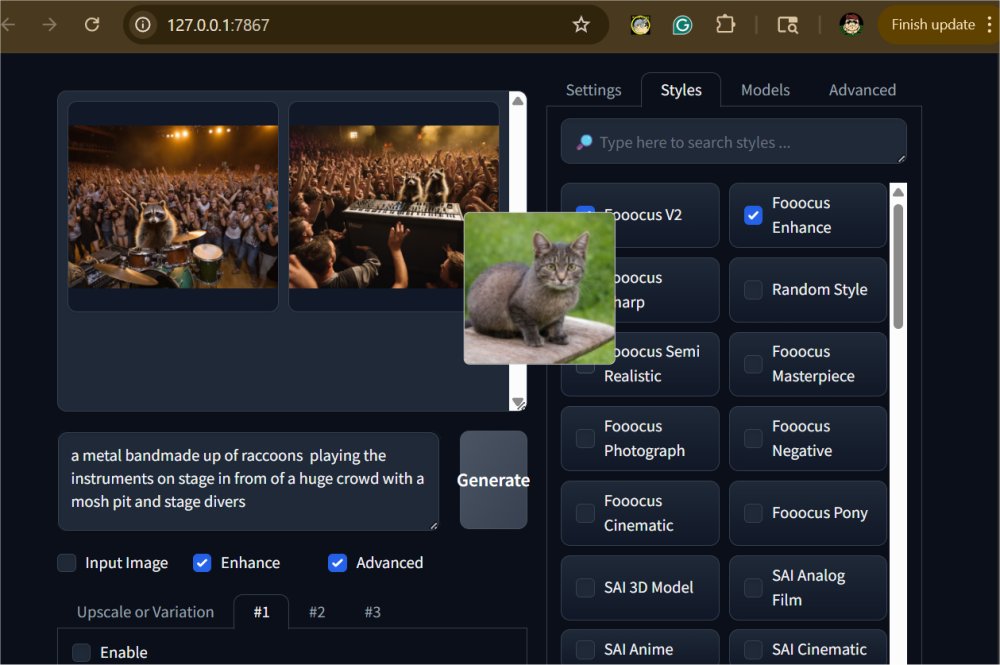1000x665 pixels.
Task: Click the address bar URL 127.0.0.1:7867
Action: (218, 25)
